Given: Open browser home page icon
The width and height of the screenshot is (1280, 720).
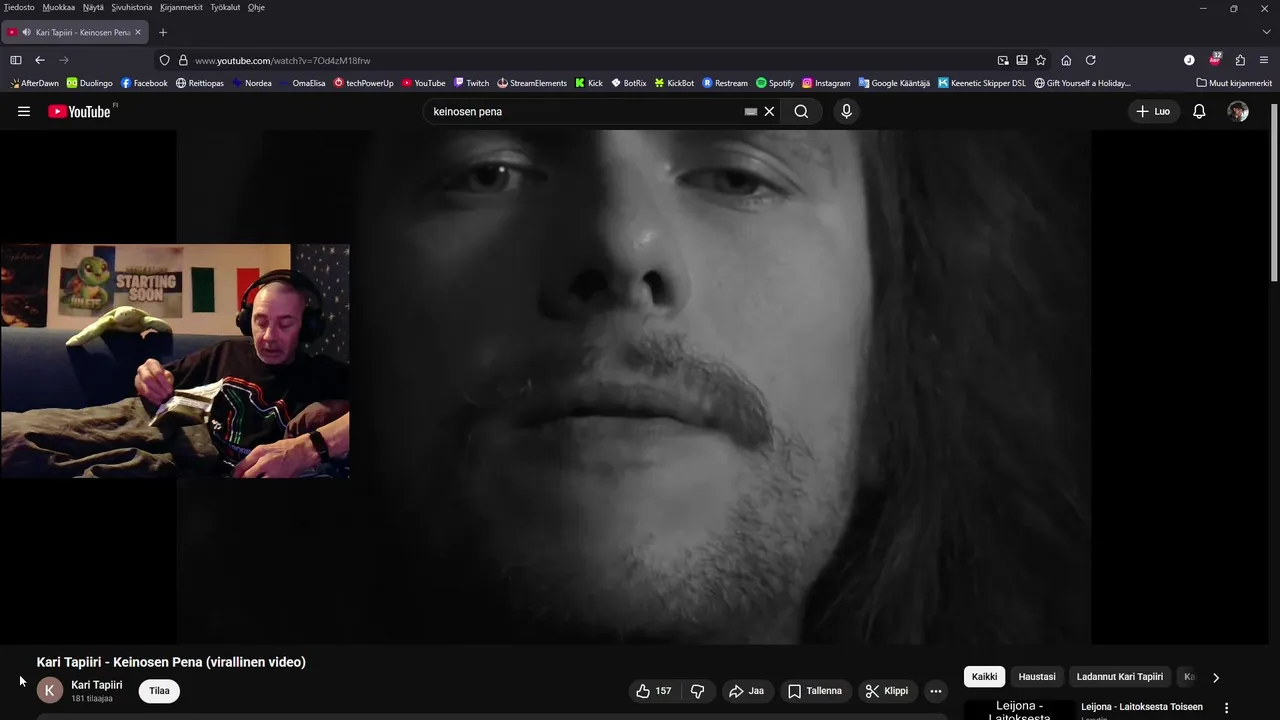Looking at the screenshot, I should [x=1066, y=60].
